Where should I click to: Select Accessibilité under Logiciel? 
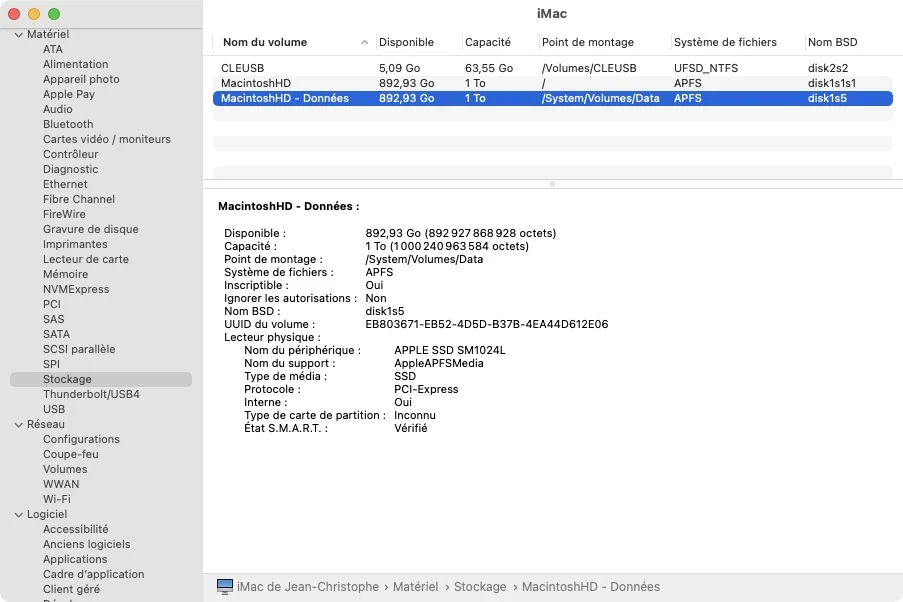coord(75,529)
